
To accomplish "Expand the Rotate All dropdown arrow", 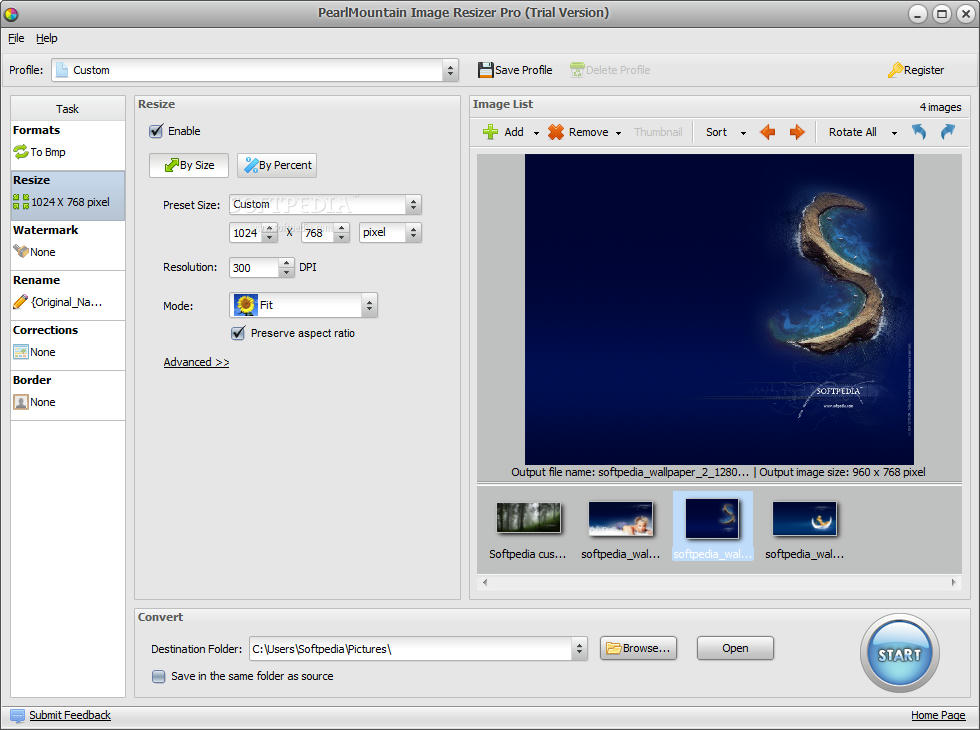I will click(894, 132).
